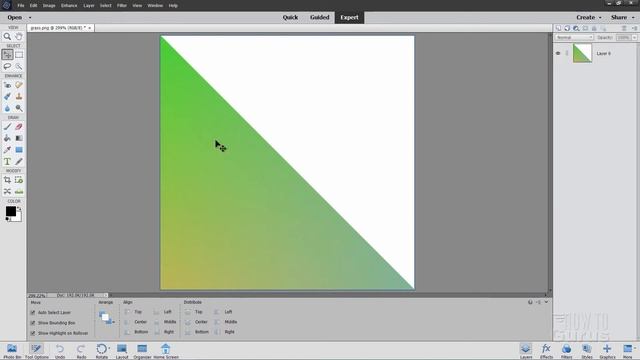The height and width of the screenshot is (360, 640).
Task: Select the Paint Bucket tool
Action: (x=7, y=138)
